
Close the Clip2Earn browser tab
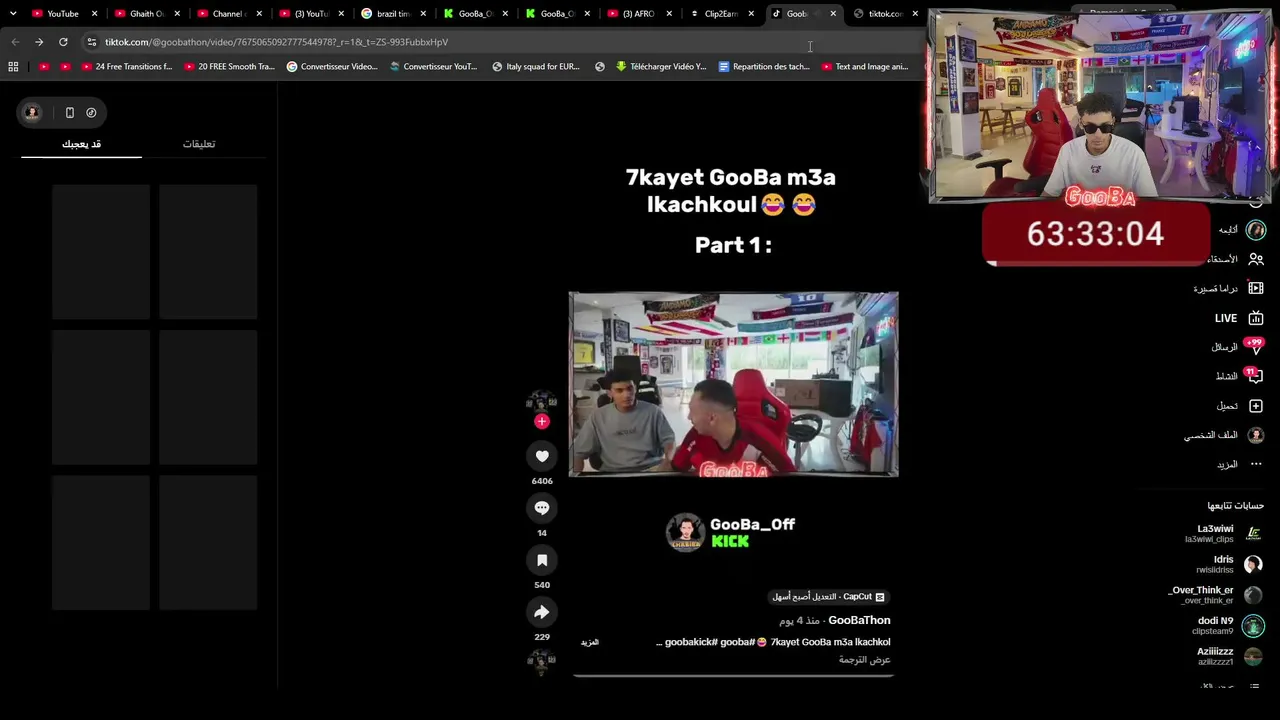[751, 14]
